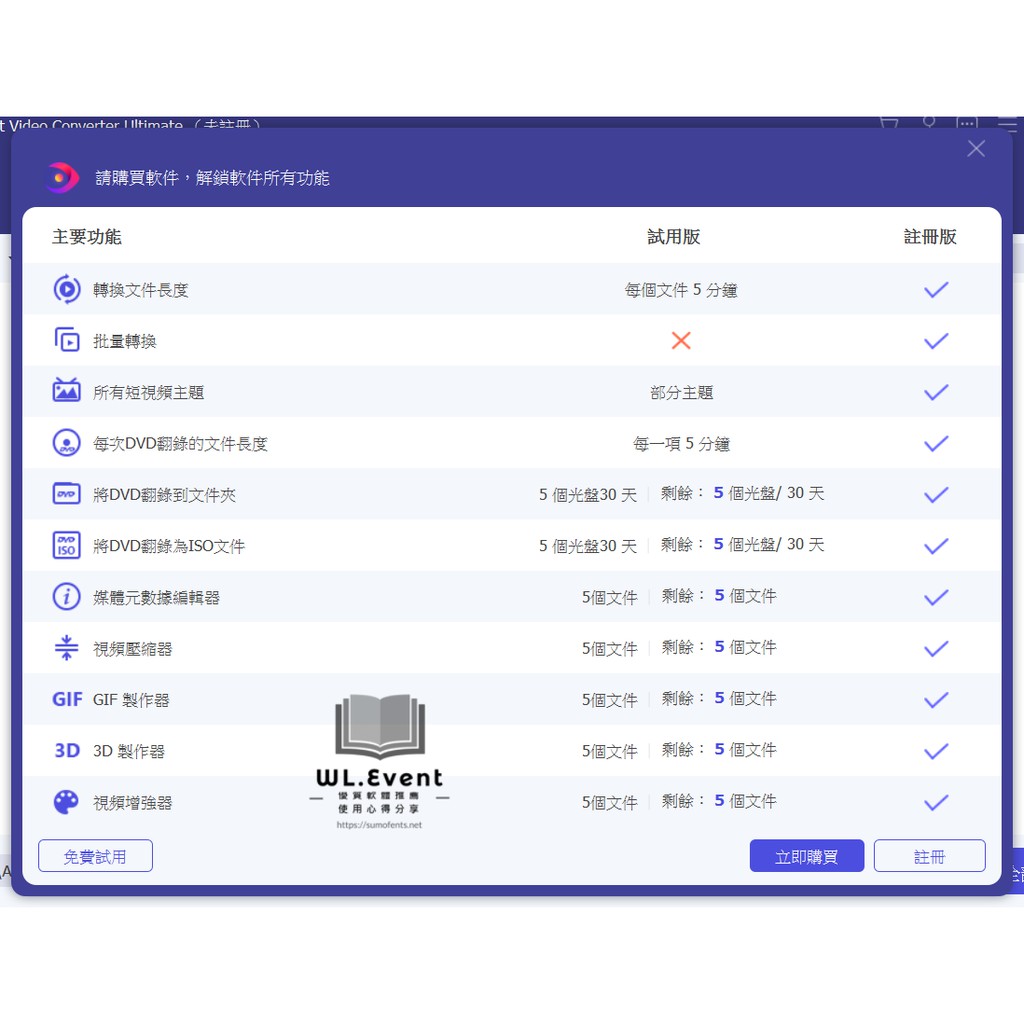Click the 註冊 register button

(929, 856)
